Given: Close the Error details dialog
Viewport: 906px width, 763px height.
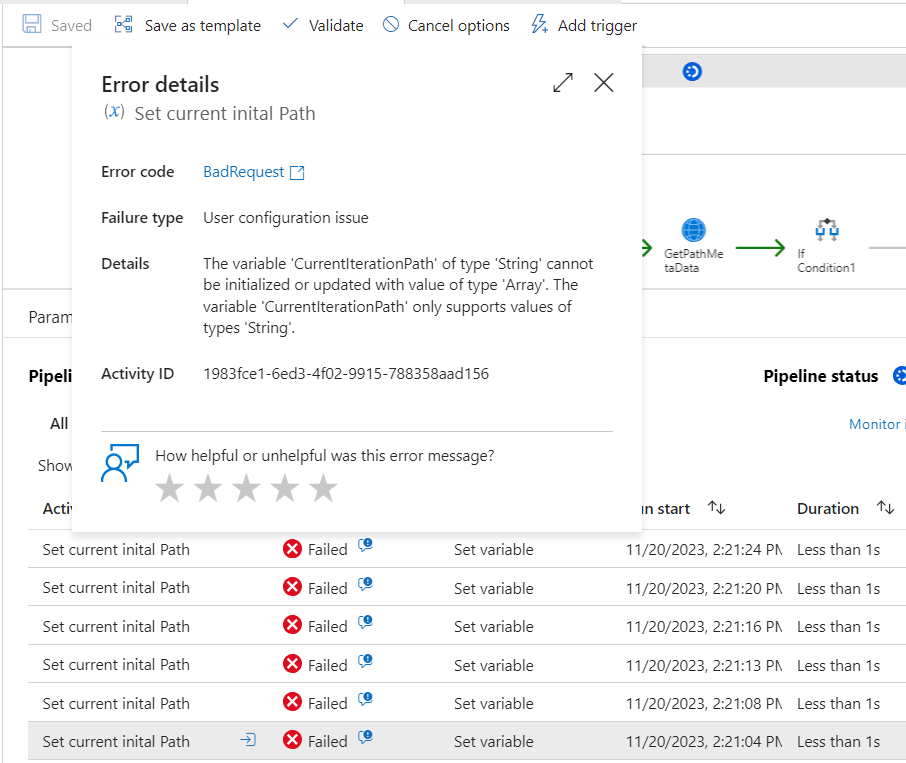Looking at the screenshot, I should pyautogui.click(x=604, y=83).
